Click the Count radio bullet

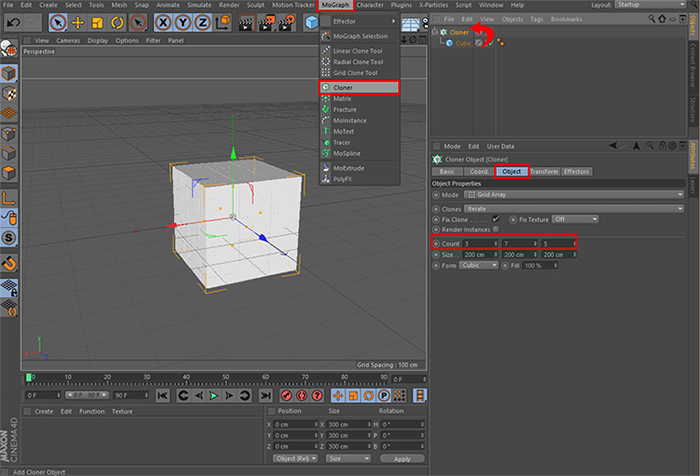click(436, 244)
